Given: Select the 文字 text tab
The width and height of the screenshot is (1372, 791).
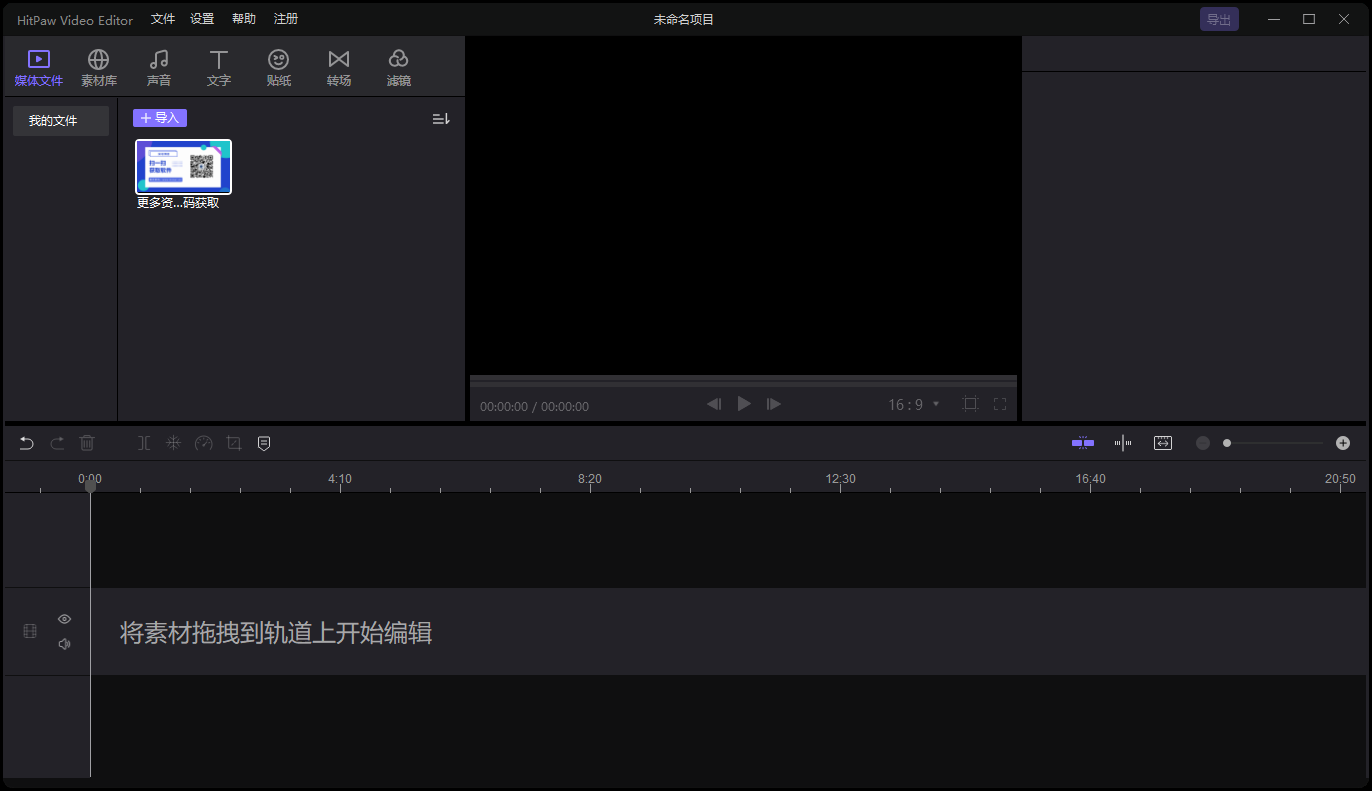Looking at the screenshot, I should (x=219, y=68).
